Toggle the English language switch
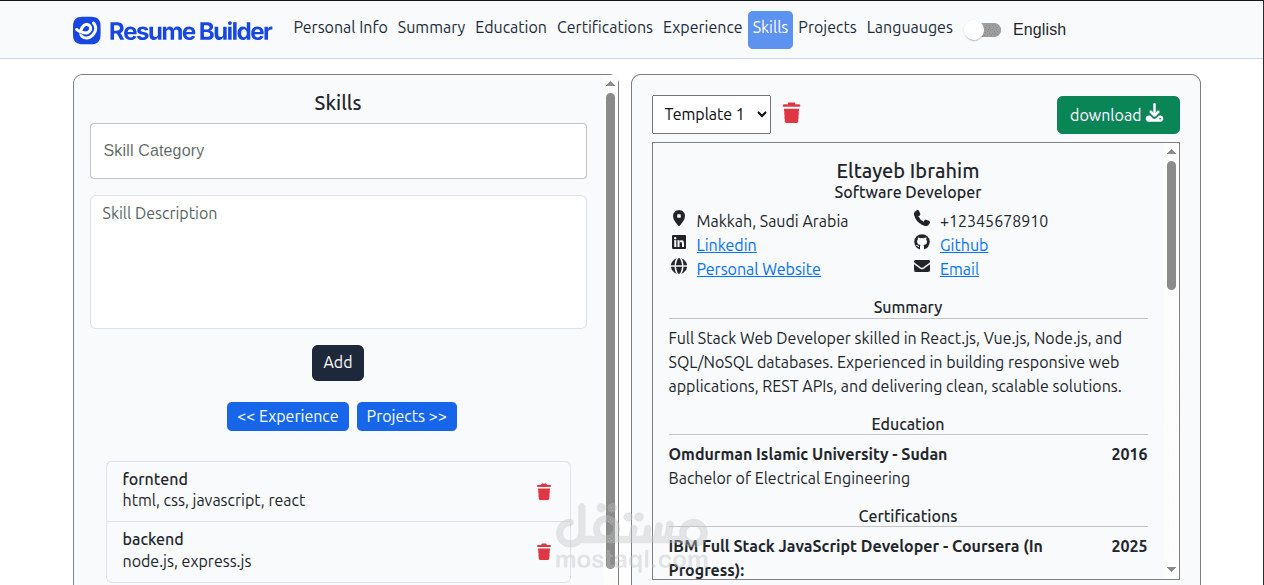Screen dimensions: 1264x585 (x=983, y=30)
